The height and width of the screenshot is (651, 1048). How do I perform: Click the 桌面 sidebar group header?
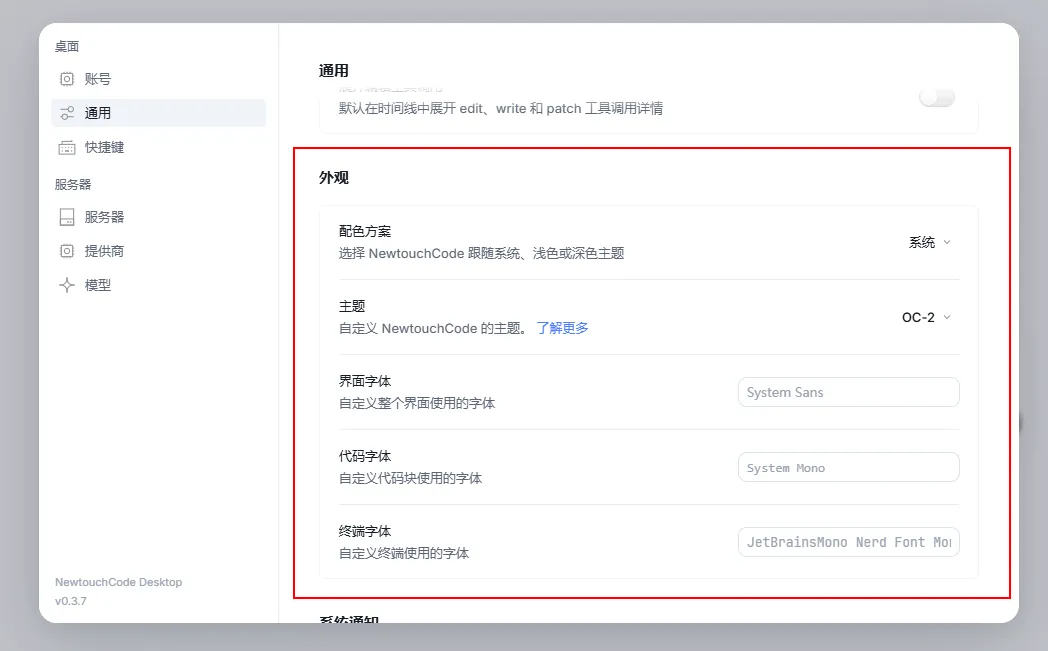coord(67,46)
